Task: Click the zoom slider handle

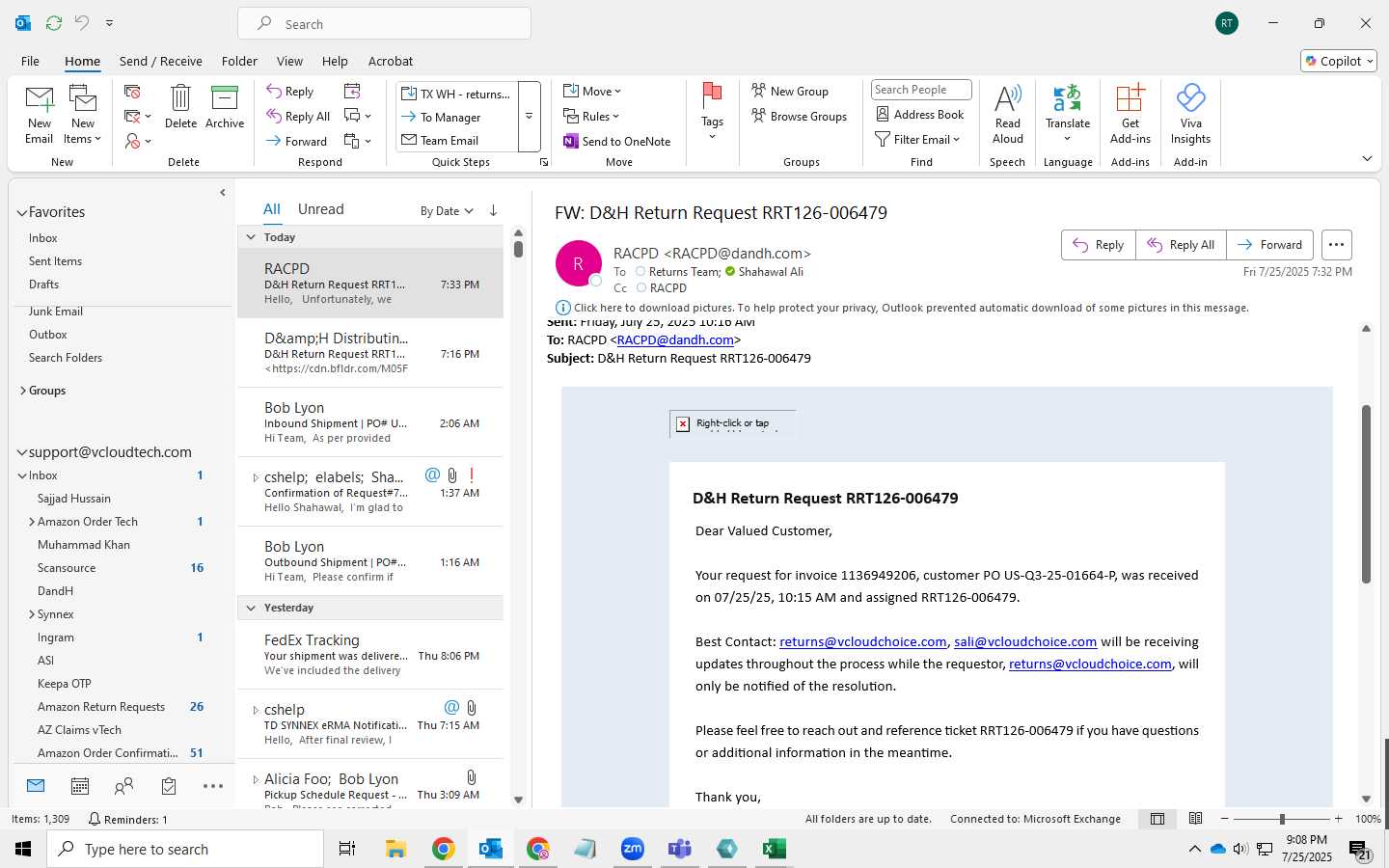Action: click(1282, 819)
